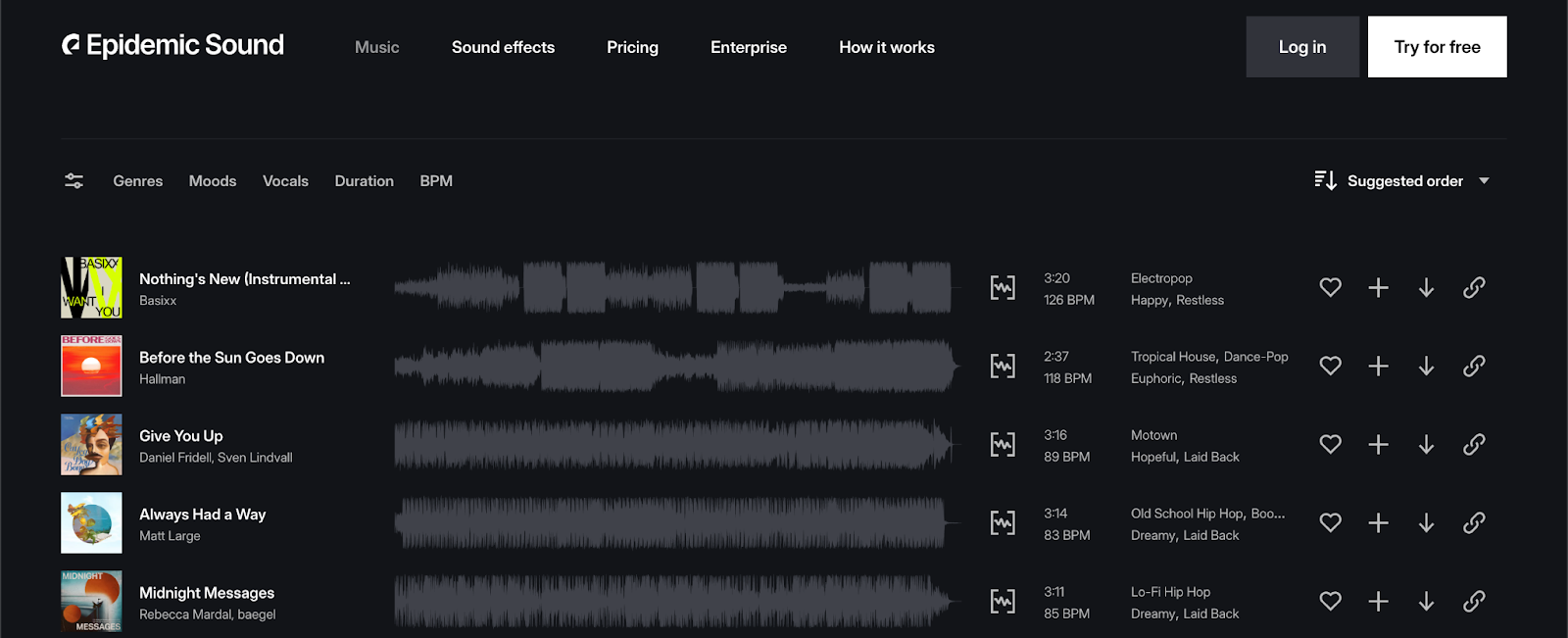Select the Tropical House genre tag
The height and width of the screenshot is (638, 1568).
(1173, 357)
